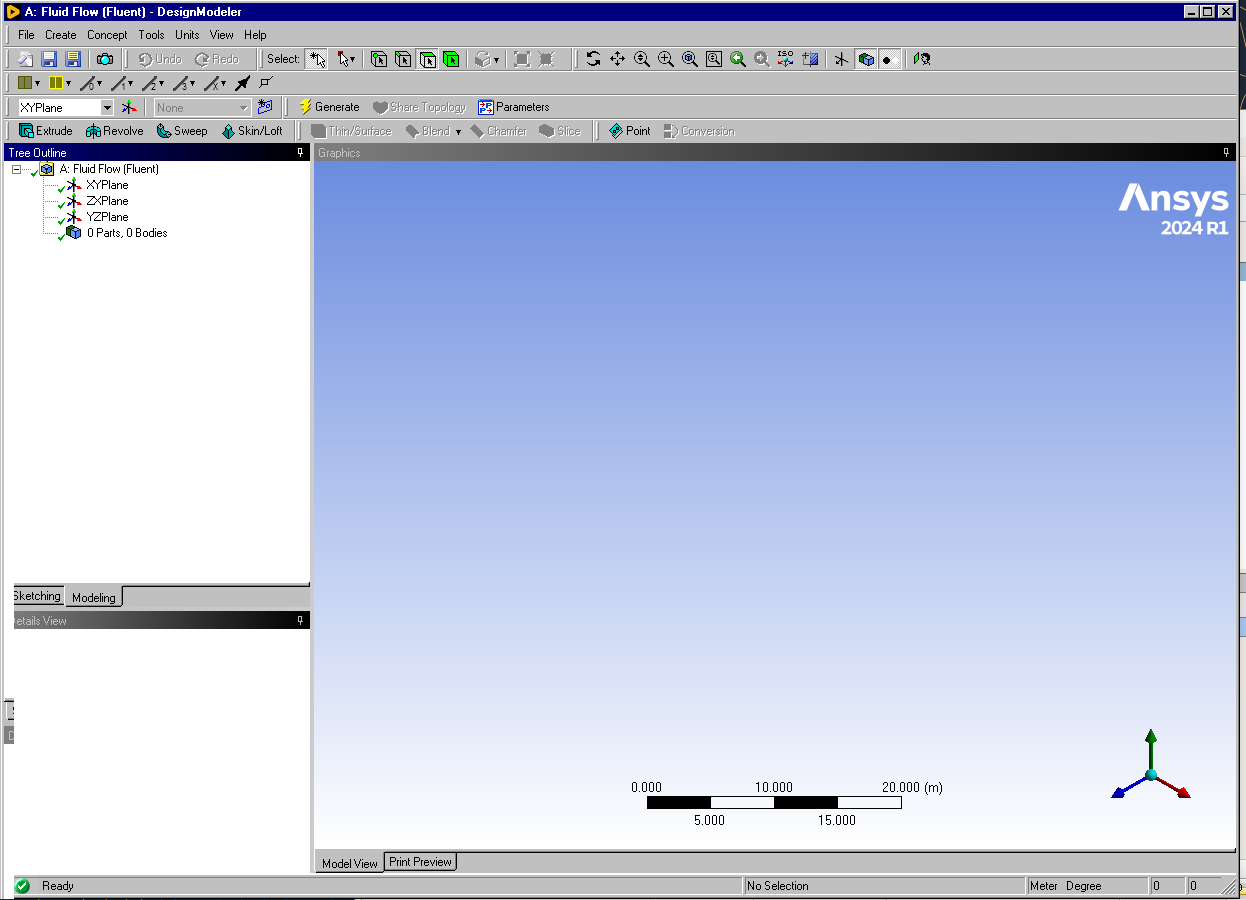1246x900 pixels.
Task: Click the Generate button
Action: click(x=329, y=107)
